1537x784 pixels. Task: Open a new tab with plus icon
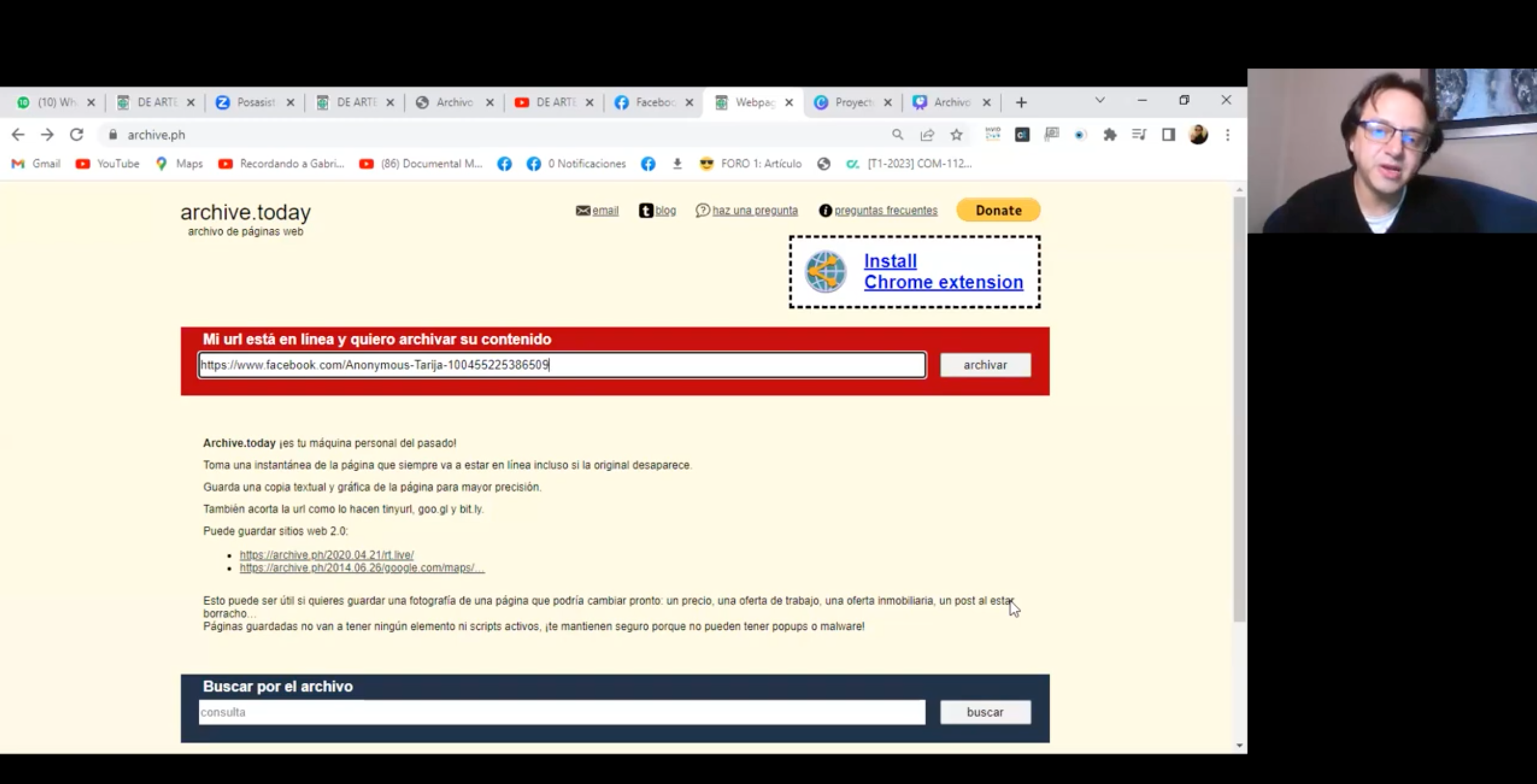coord(1021,103)
